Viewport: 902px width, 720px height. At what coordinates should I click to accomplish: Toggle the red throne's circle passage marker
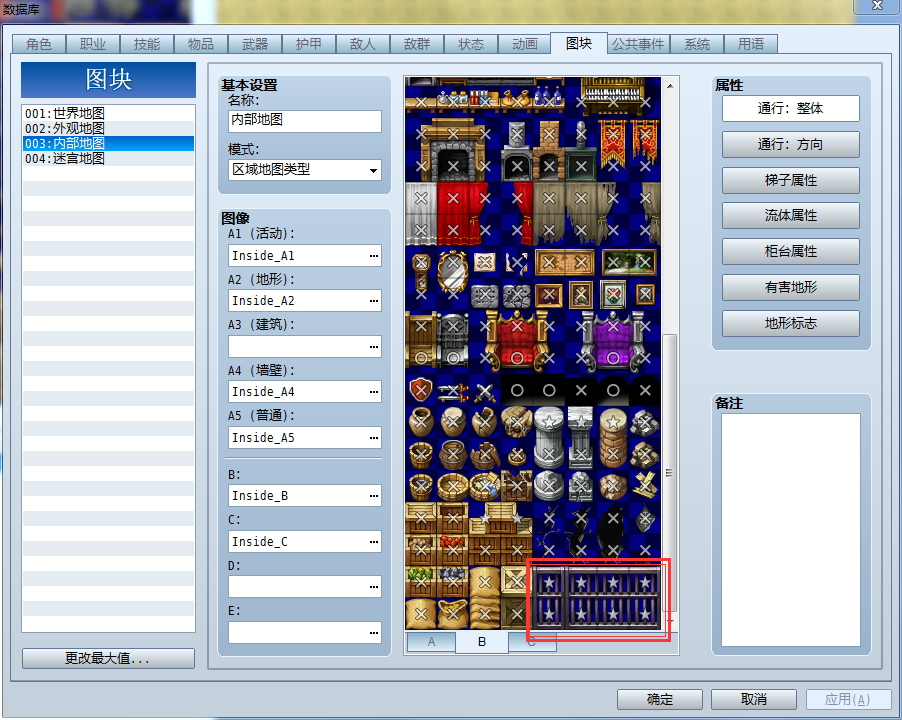pos(517,358)
